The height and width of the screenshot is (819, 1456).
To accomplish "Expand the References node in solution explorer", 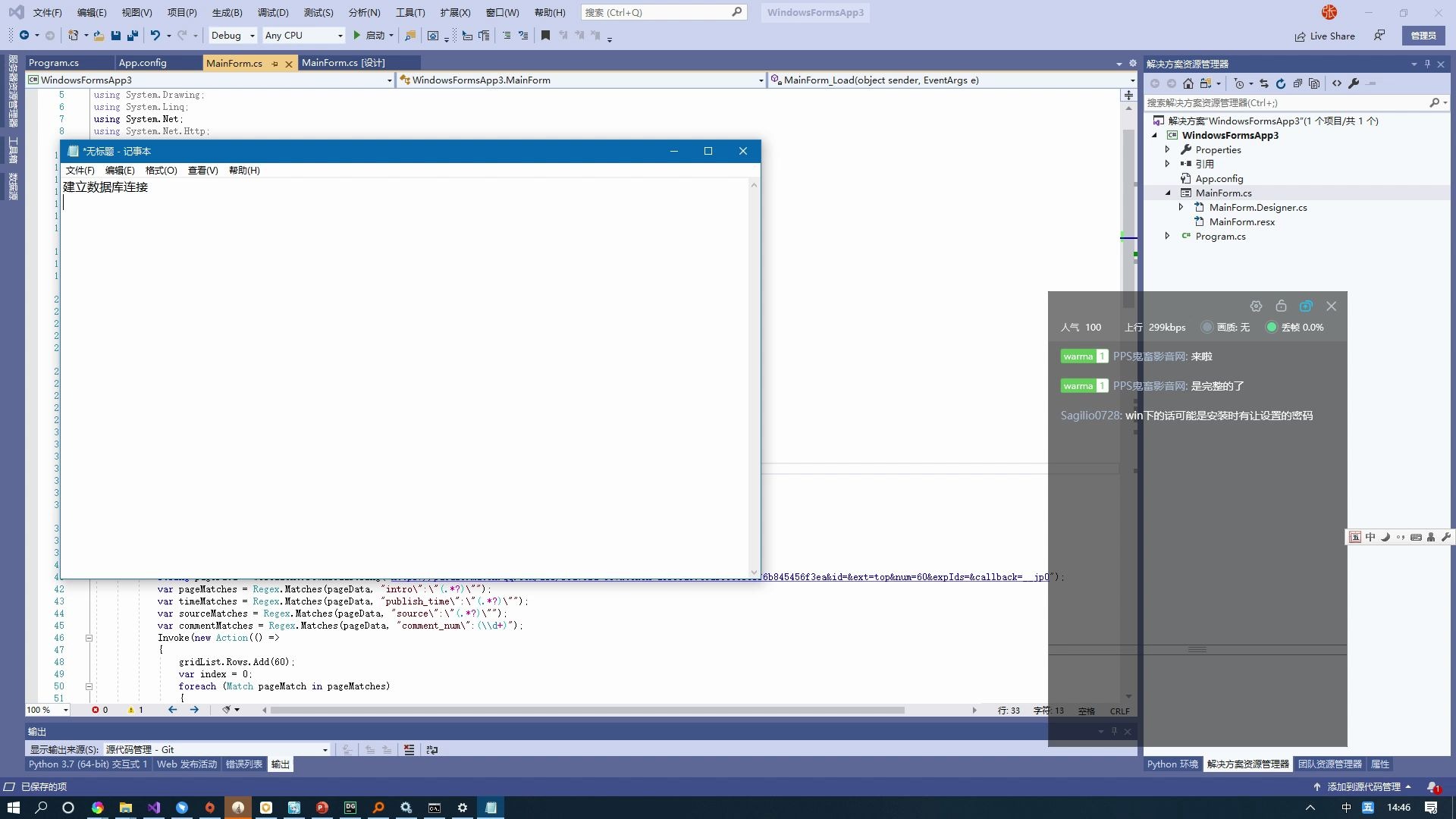I will coord(1170,163).
